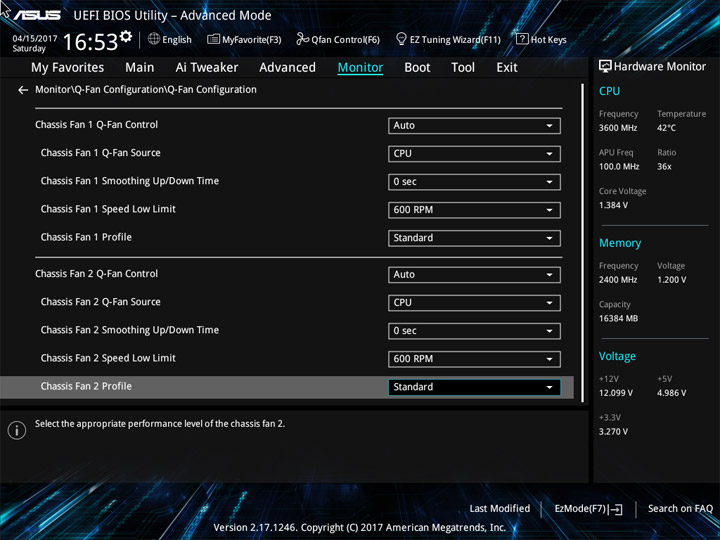The image size is (720, 540).
Task: Open Chassis Fan 2 Speed Low Limit dropdown
Action: 474,359
